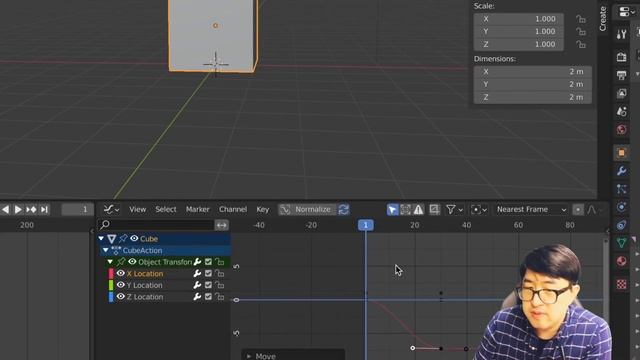The width and height of the screenshot is (640, 360).
Task: Uncheck the Y Location mute checkbox
Action: (x=208, y=285)
